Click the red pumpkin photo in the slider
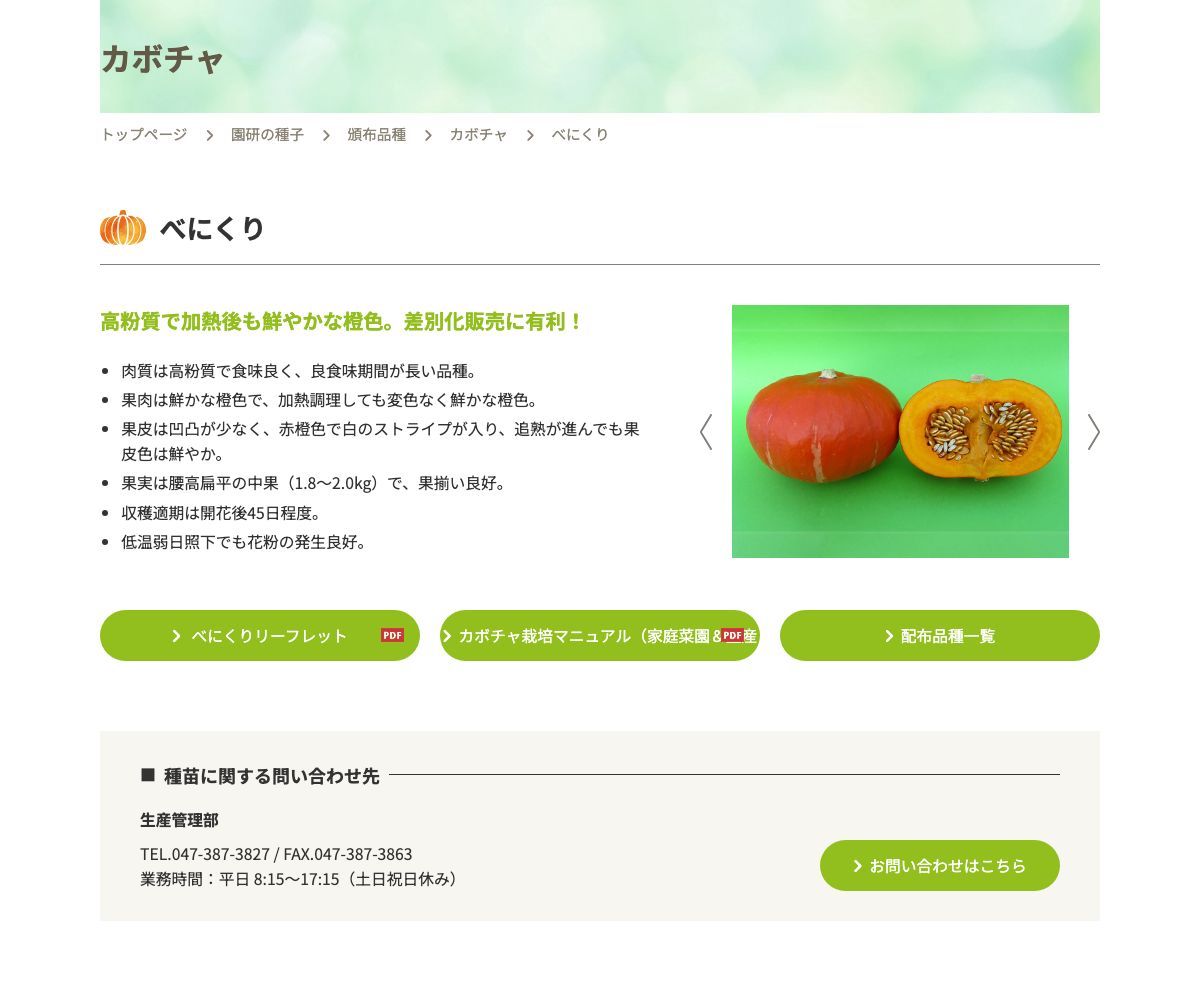Screen dimensions: 1200x1000 coord(900,431)
